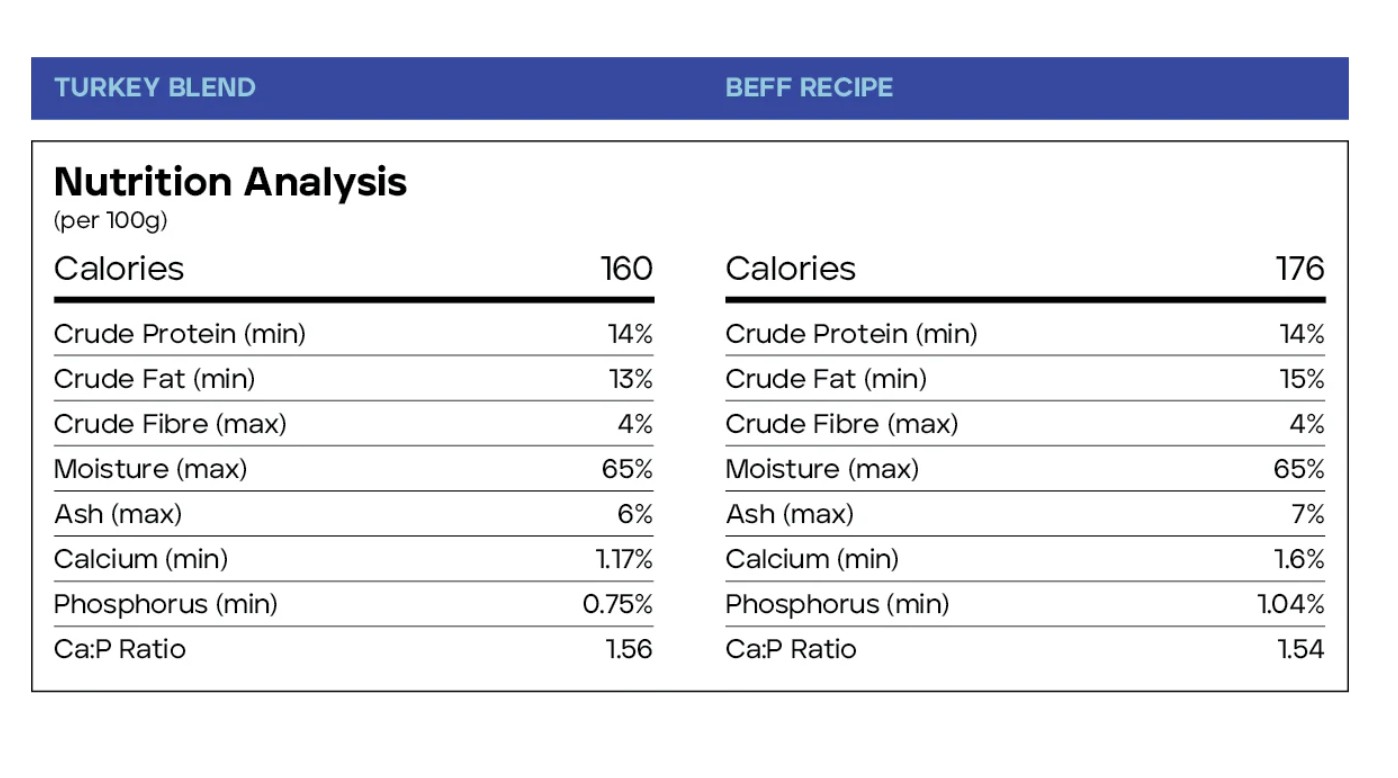Click the Calcium (min) value 1.6%
The height and width of the screenshot is (778, 1398).
1299,559
